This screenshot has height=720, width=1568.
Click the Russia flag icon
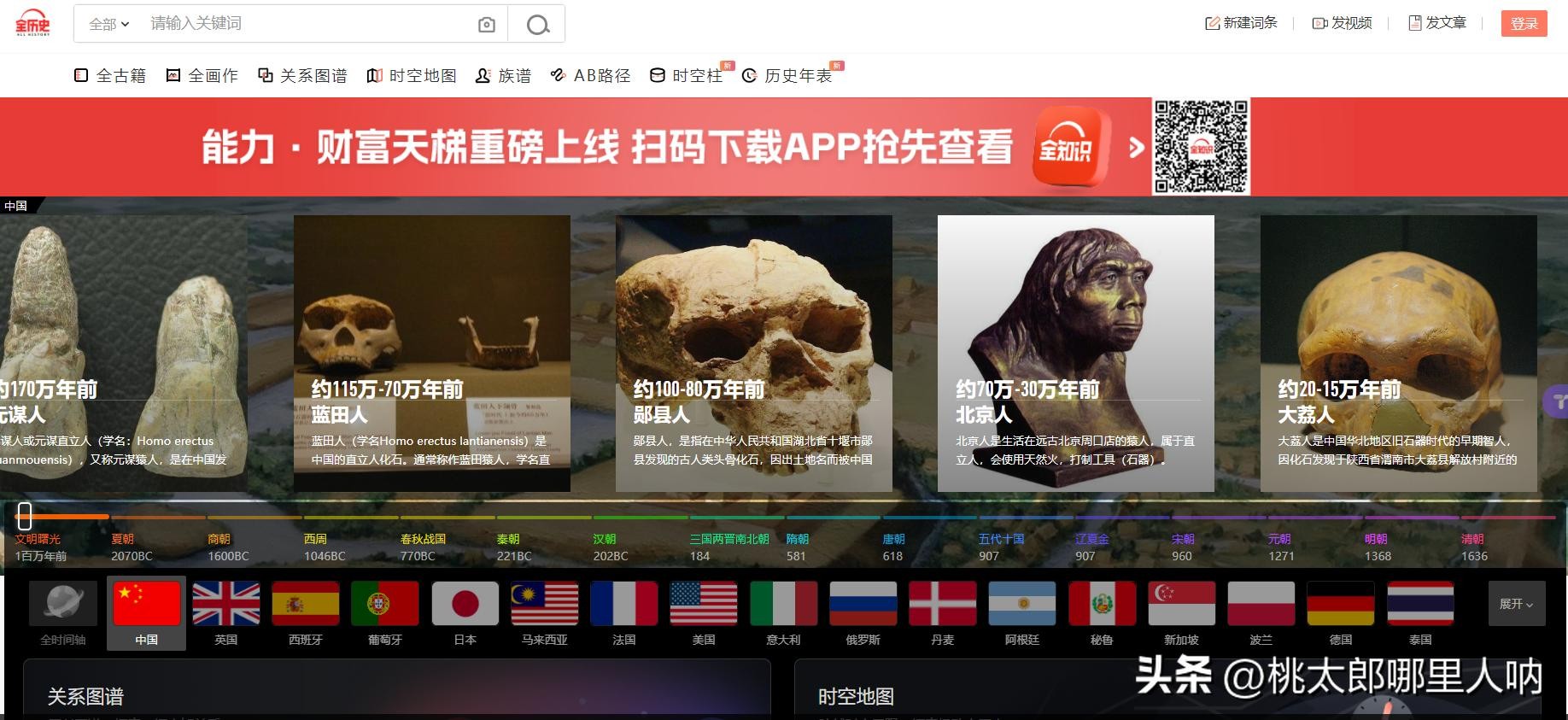click(863, 604)
